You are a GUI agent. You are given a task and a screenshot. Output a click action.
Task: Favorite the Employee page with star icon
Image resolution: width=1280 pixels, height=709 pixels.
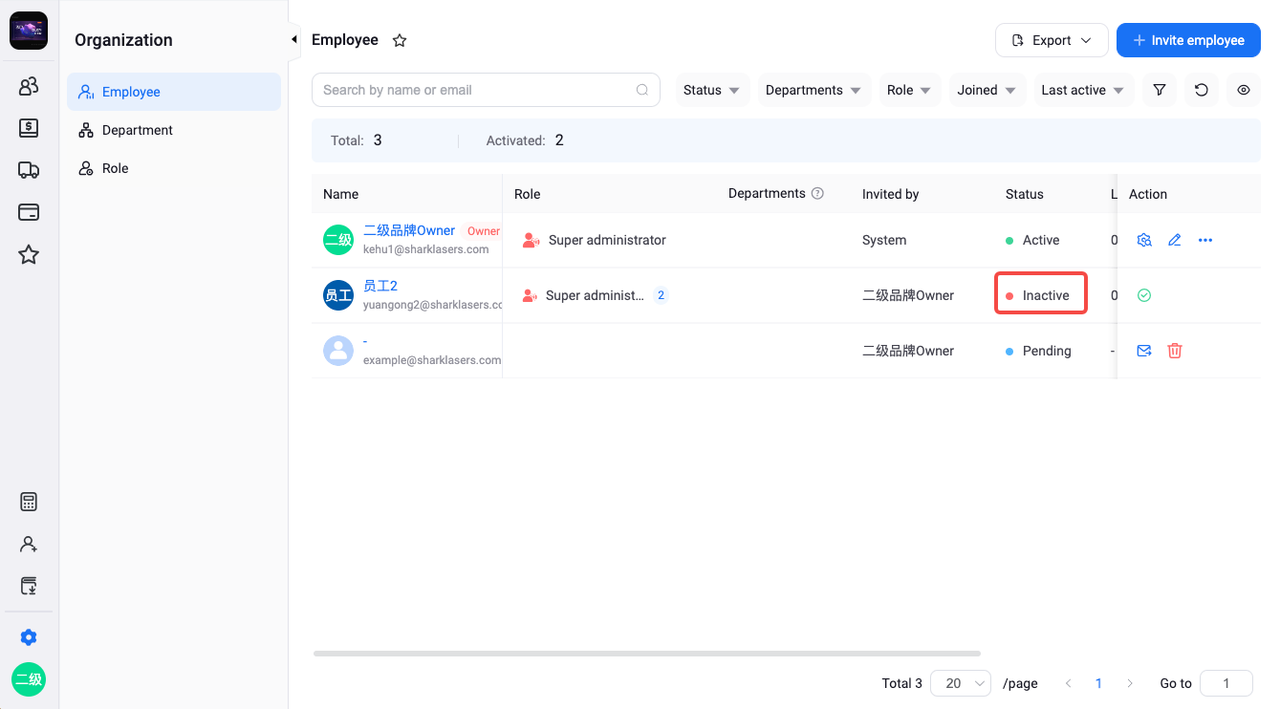coord(400,41)
